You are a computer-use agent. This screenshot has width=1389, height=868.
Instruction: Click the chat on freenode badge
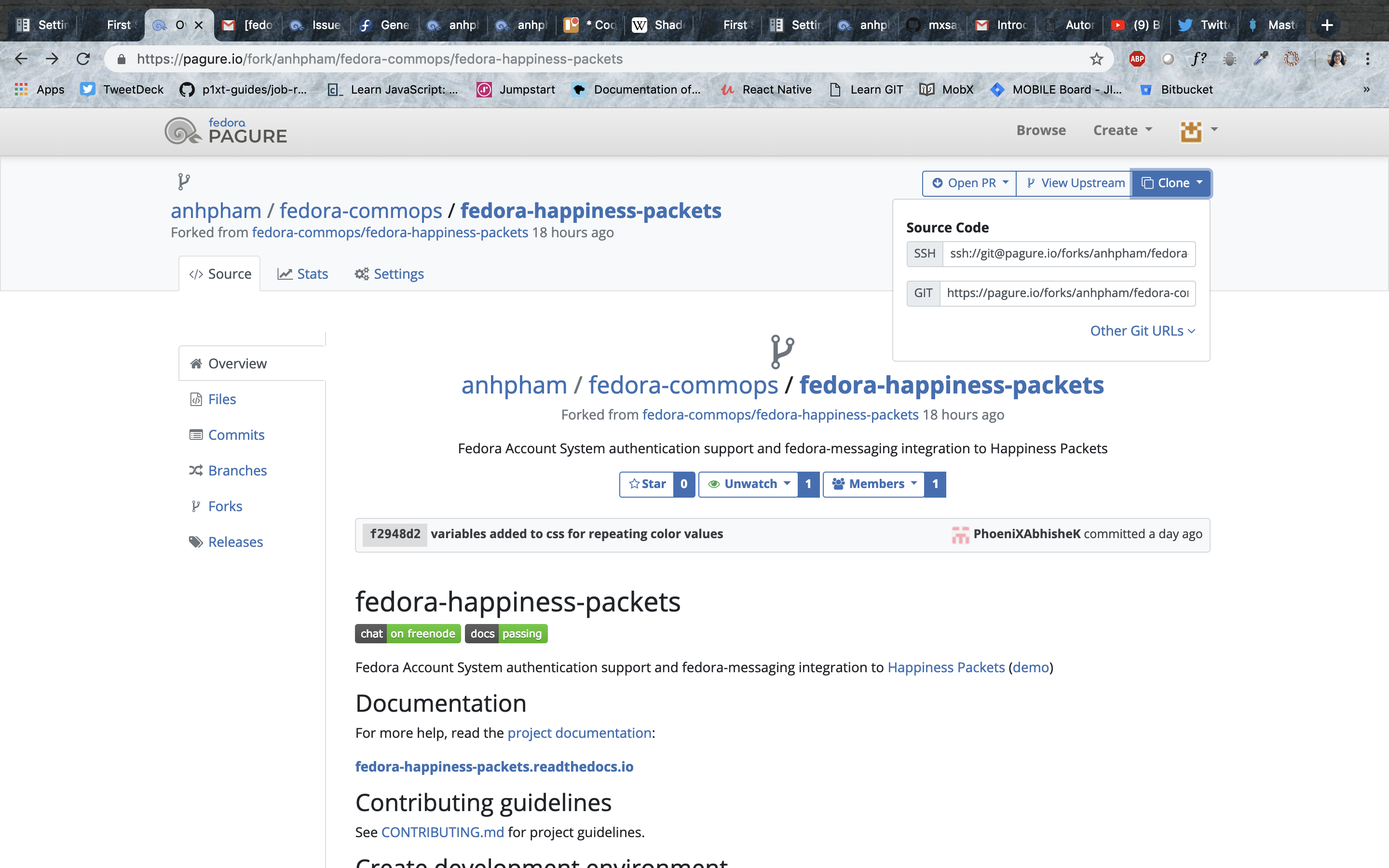[x=408, y=634]
